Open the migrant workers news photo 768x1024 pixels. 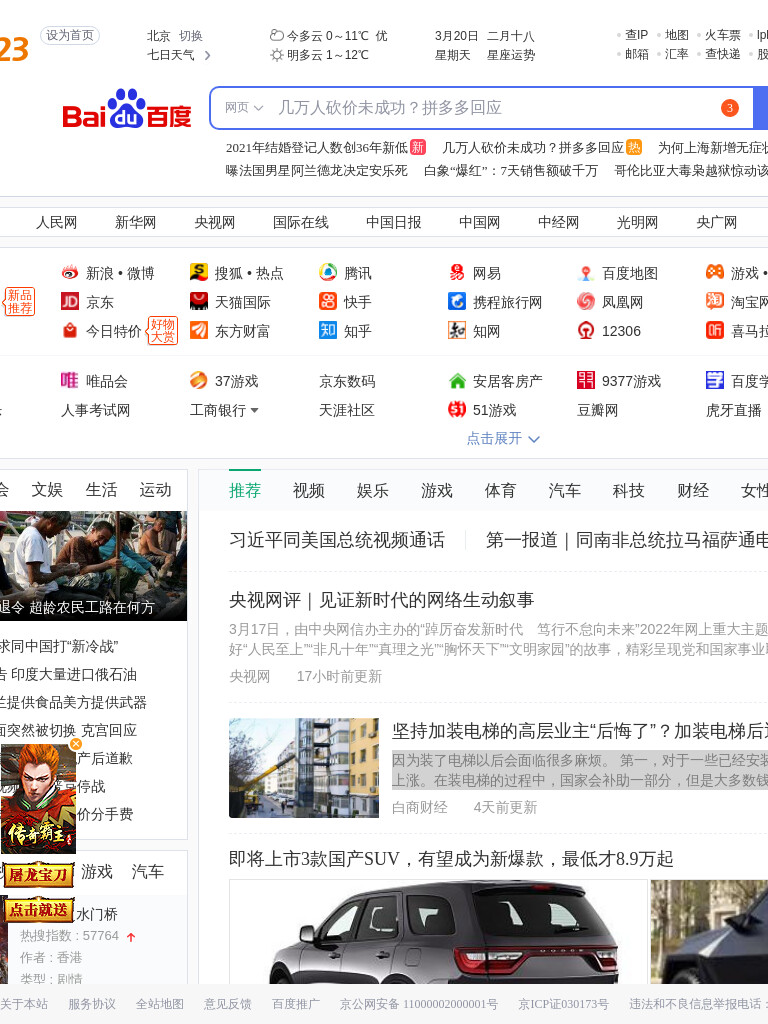(x=93, y=566)
